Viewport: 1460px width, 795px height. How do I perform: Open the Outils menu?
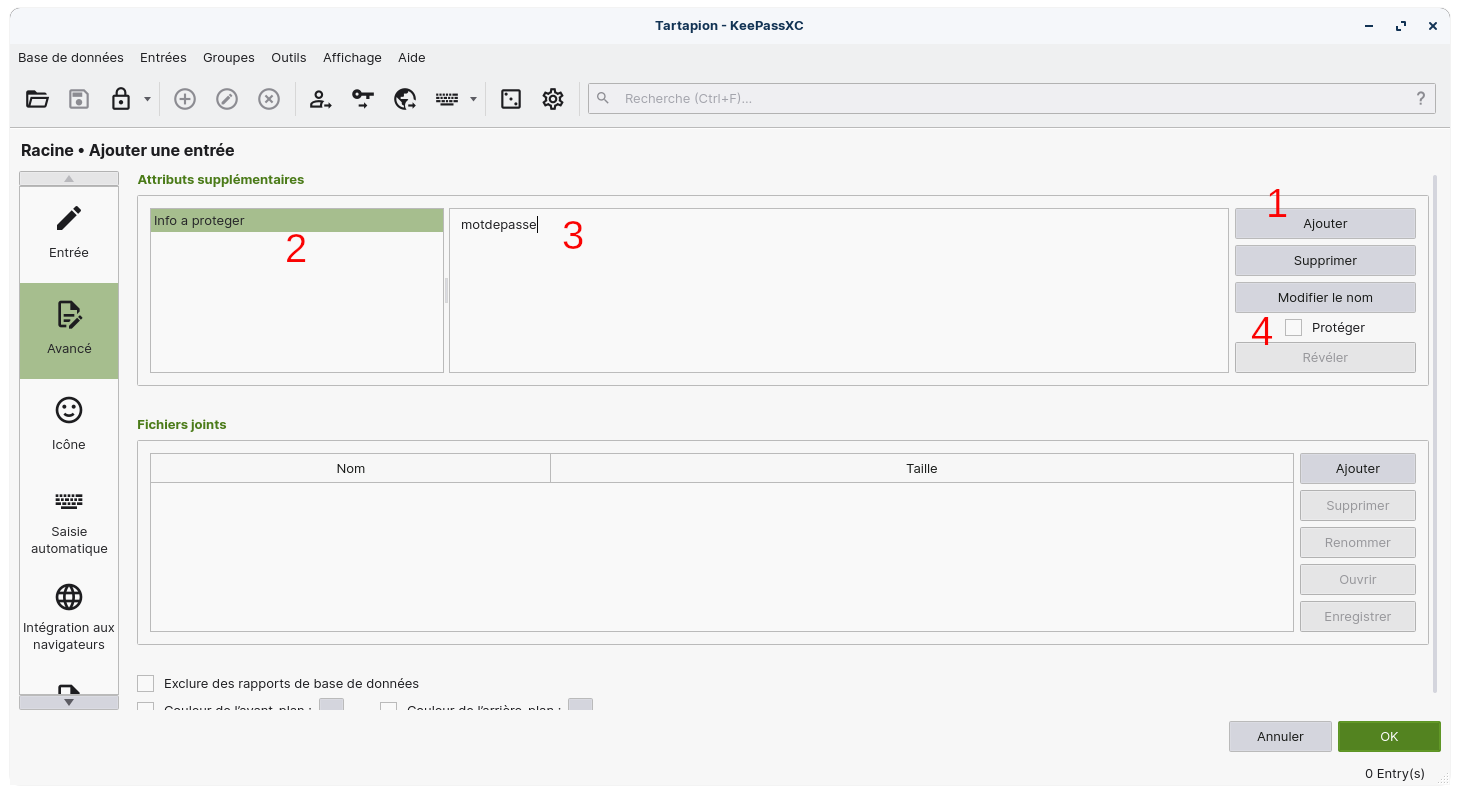click(289, 57)
